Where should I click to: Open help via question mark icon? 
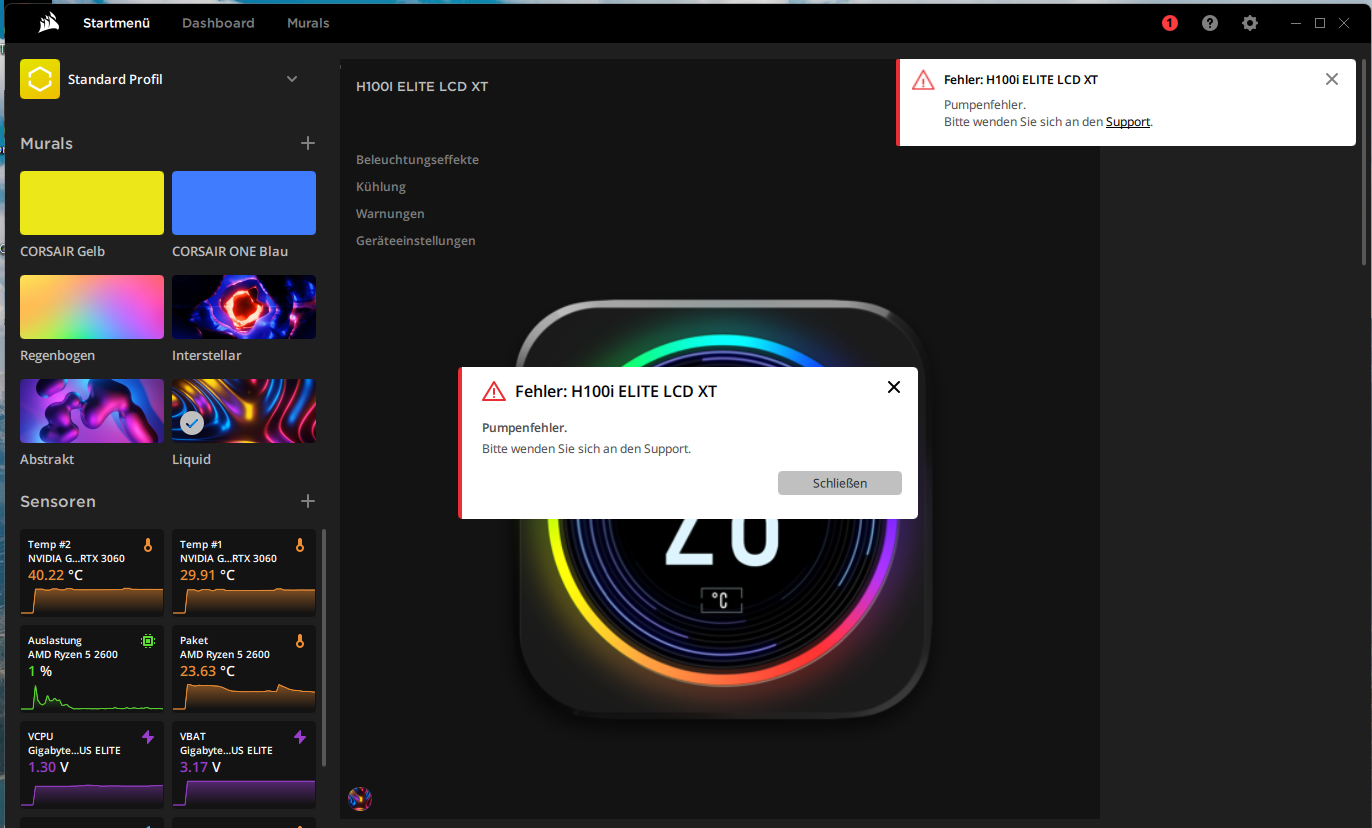(1210, 23)
